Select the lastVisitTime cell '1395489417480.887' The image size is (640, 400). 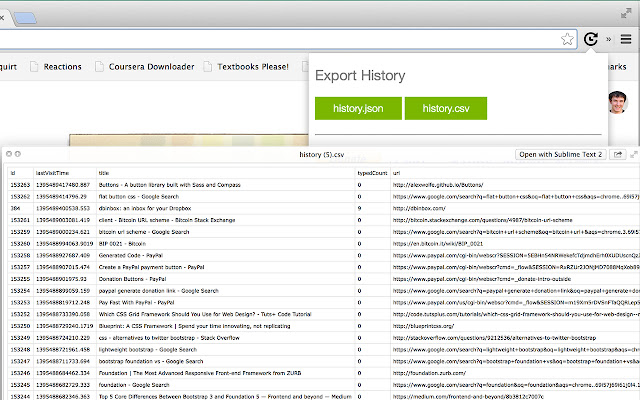(x=63, y=185)
